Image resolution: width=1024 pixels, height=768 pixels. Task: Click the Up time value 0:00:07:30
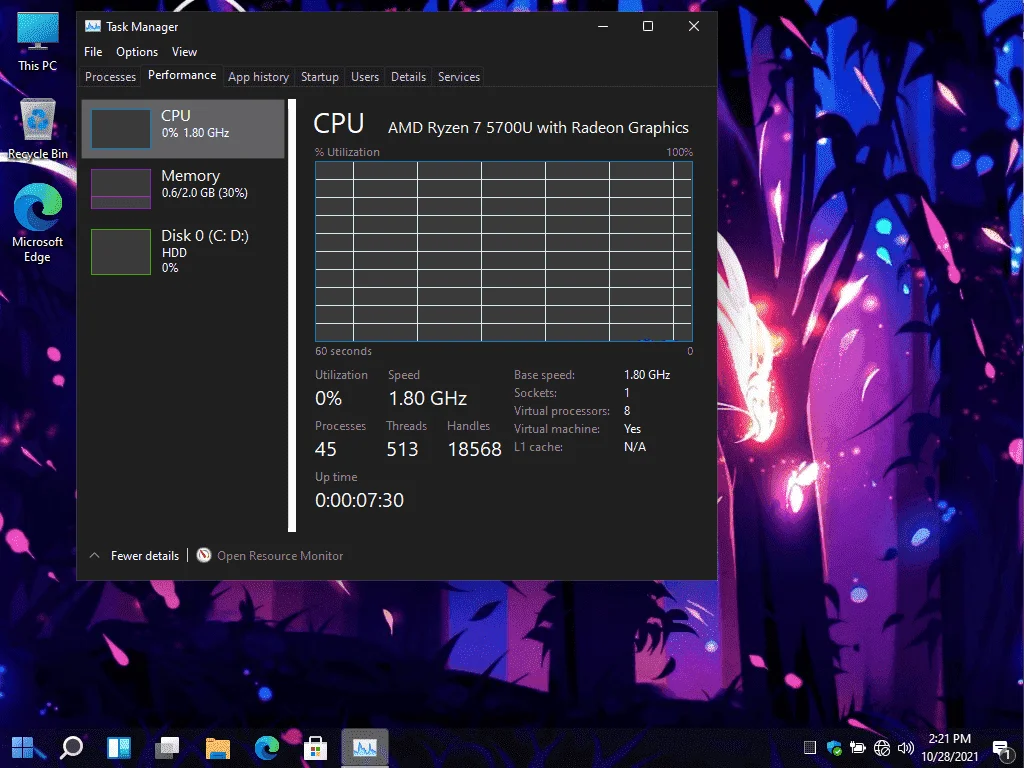click(359, 500)
